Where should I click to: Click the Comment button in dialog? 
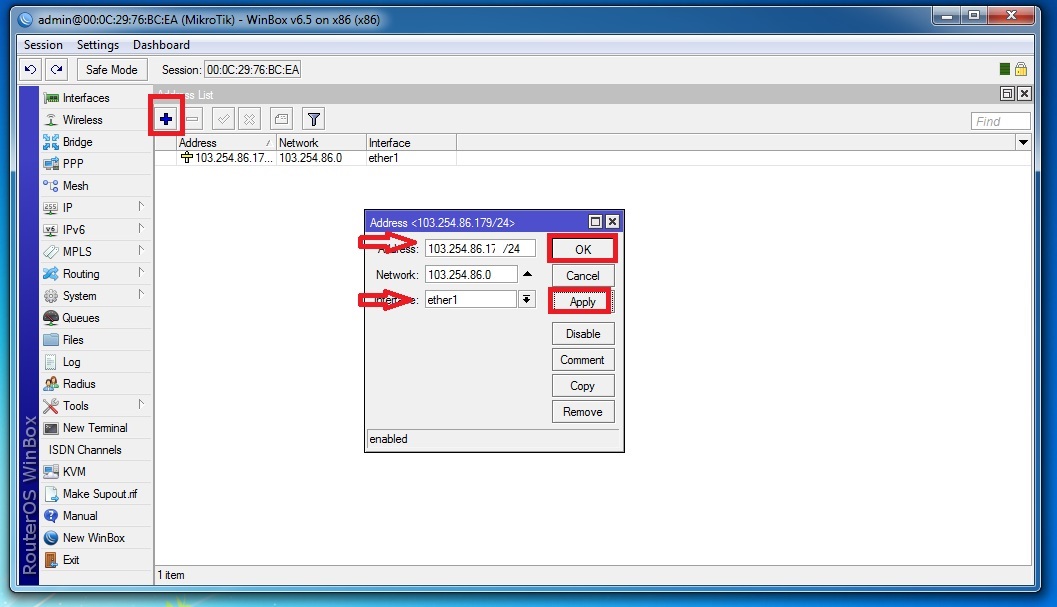tap(582, 359)
